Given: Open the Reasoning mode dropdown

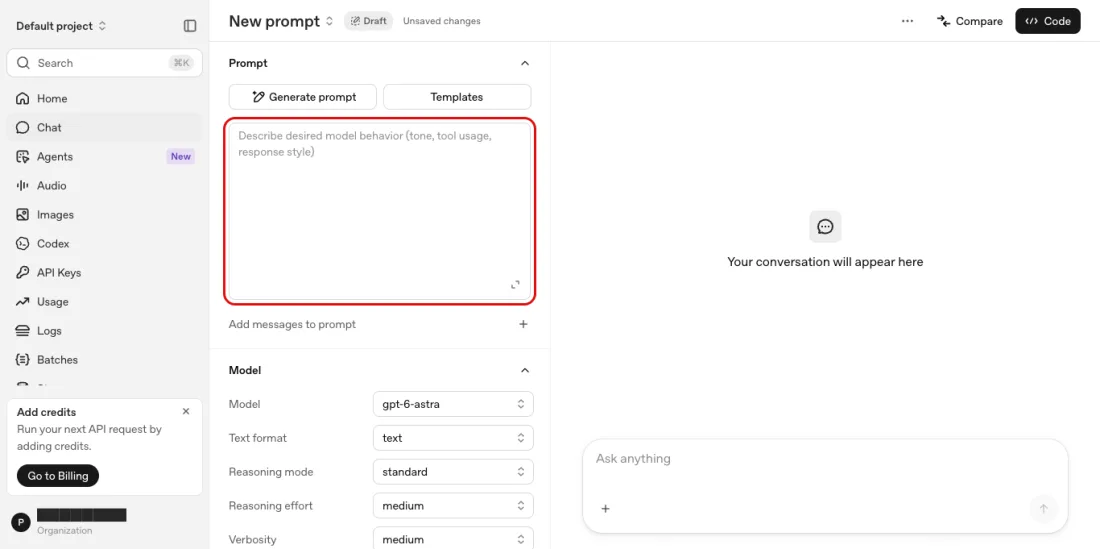Looking at the screenshot, I should pyautogui.click(x=453, y=472).
